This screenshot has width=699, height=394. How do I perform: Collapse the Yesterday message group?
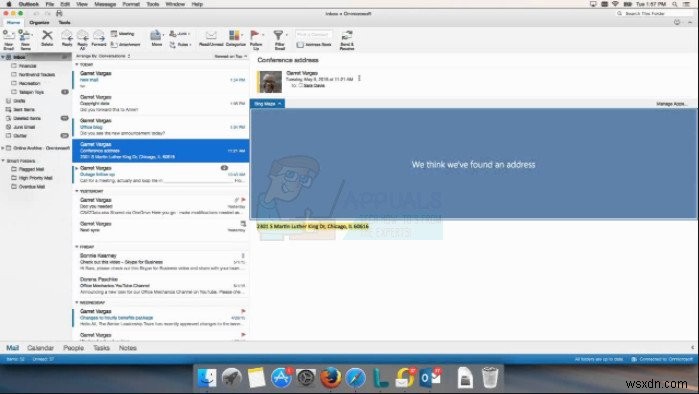click(x=77, y=191)
